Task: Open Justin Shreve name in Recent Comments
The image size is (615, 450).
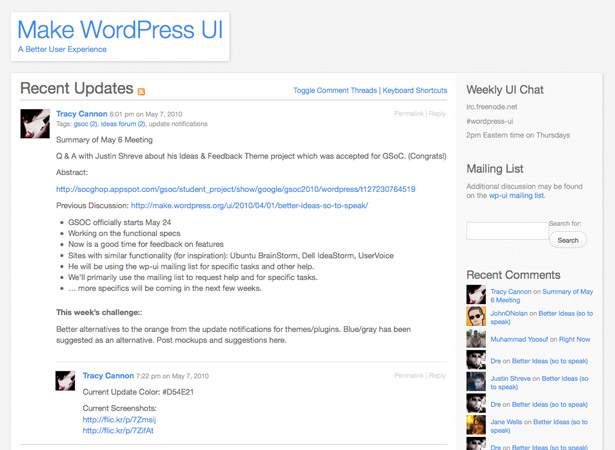Action: point(510,379)
